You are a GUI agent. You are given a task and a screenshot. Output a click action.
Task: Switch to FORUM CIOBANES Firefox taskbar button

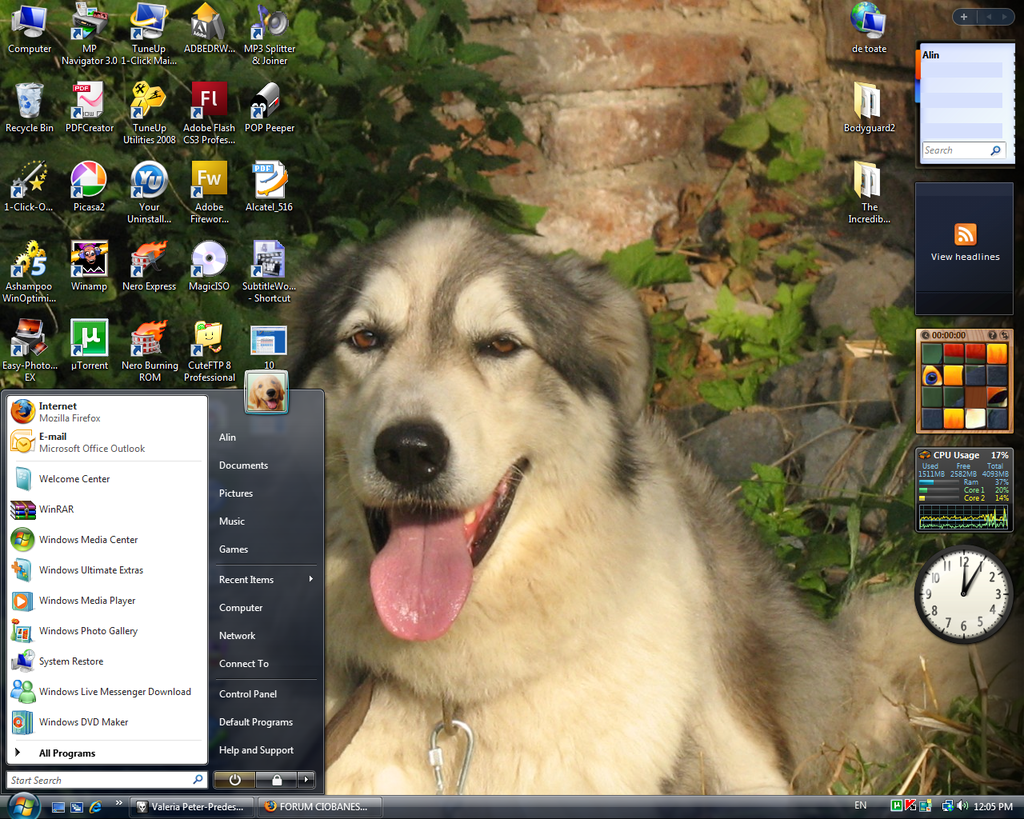pos(319,807)
